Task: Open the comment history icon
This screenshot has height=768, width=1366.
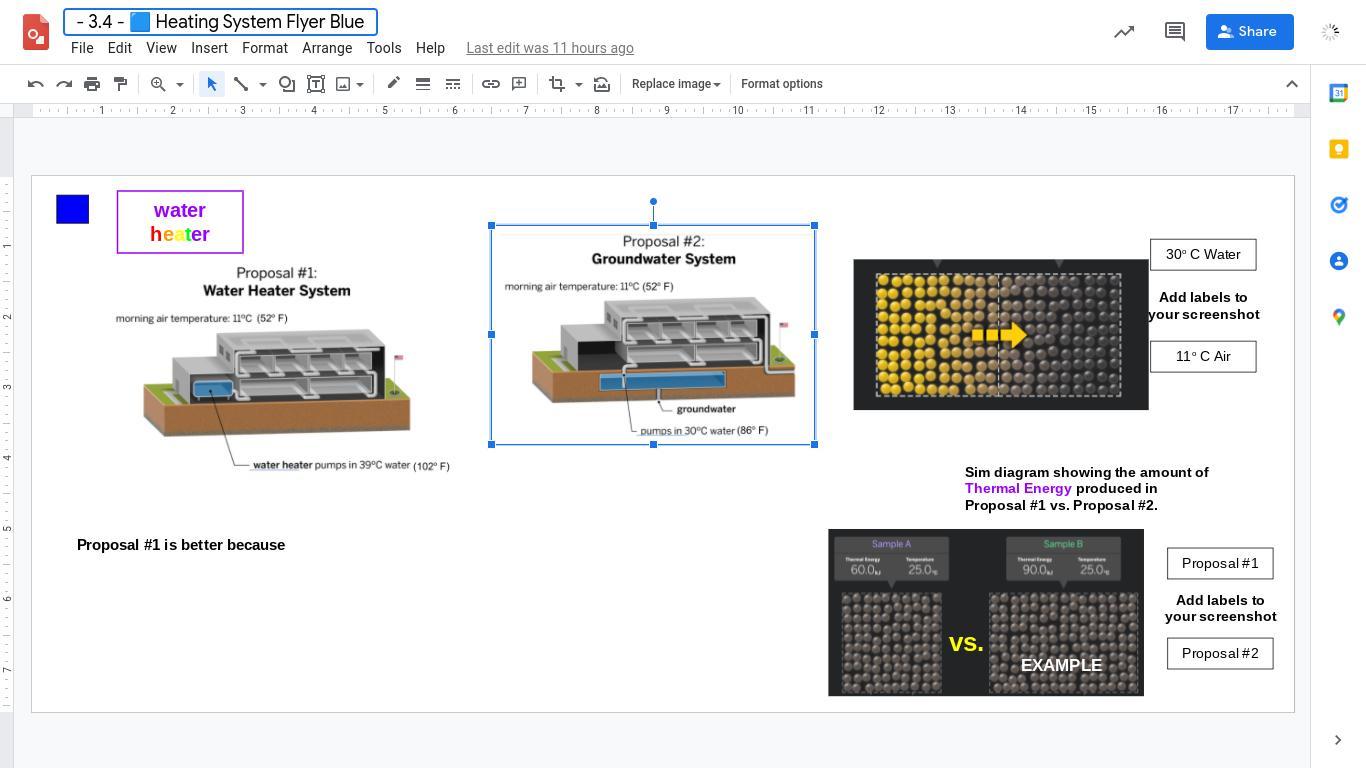Action: [x=1175, y=32]
